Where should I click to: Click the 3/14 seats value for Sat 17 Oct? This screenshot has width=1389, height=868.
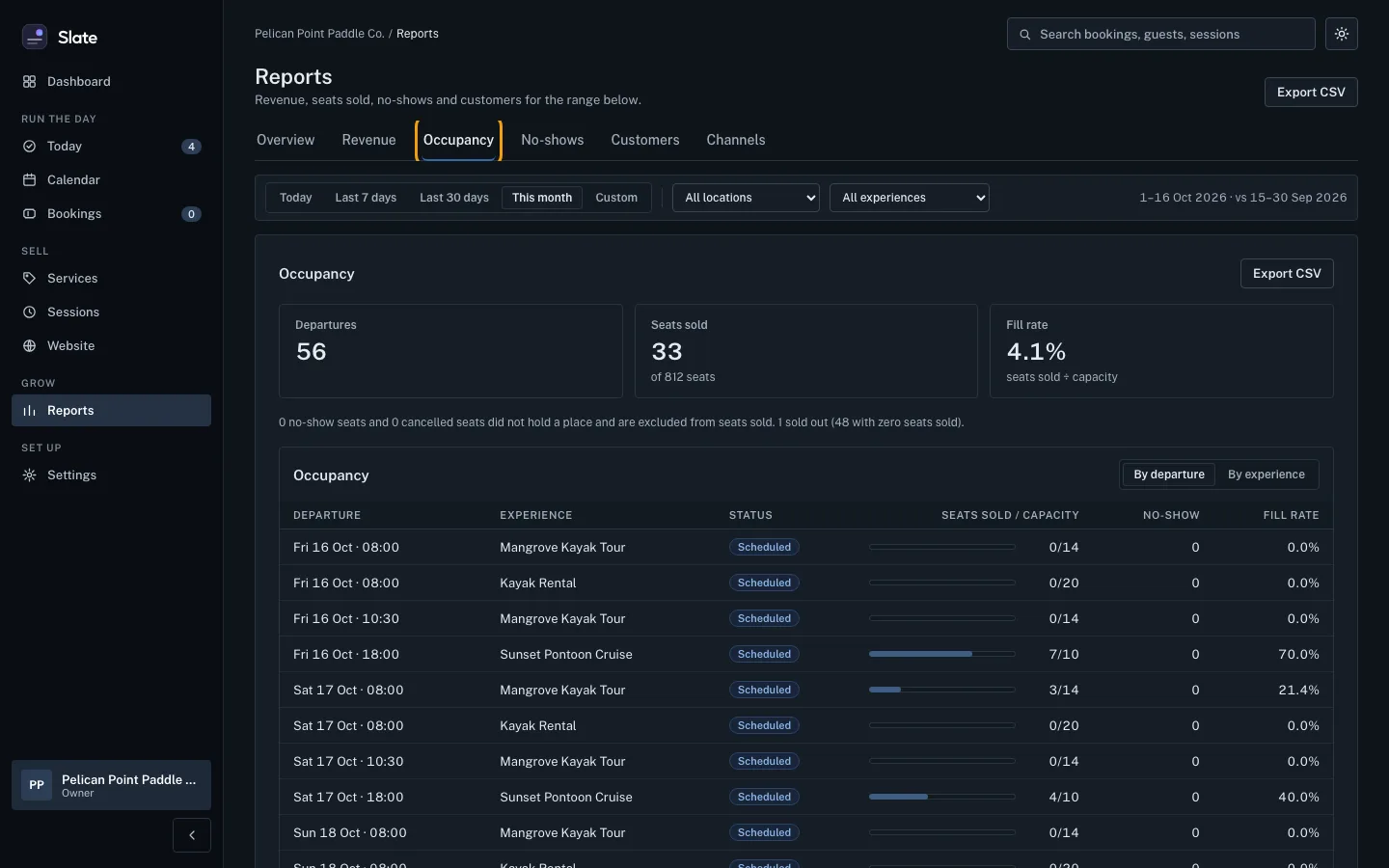(x=1064, y=691)
